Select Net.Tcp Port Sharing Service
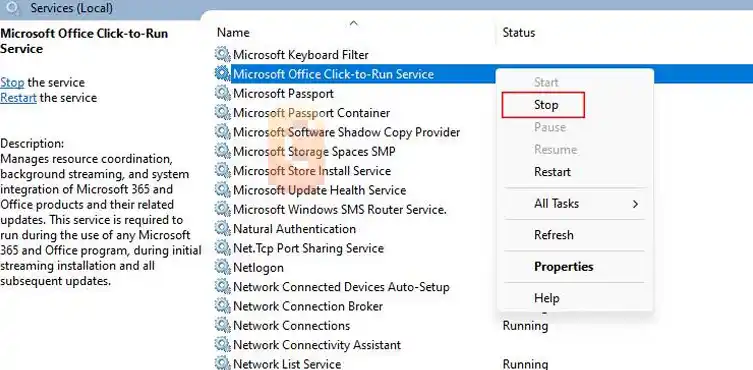The width and height of the screenshot is (753, 370). (308, 248)
